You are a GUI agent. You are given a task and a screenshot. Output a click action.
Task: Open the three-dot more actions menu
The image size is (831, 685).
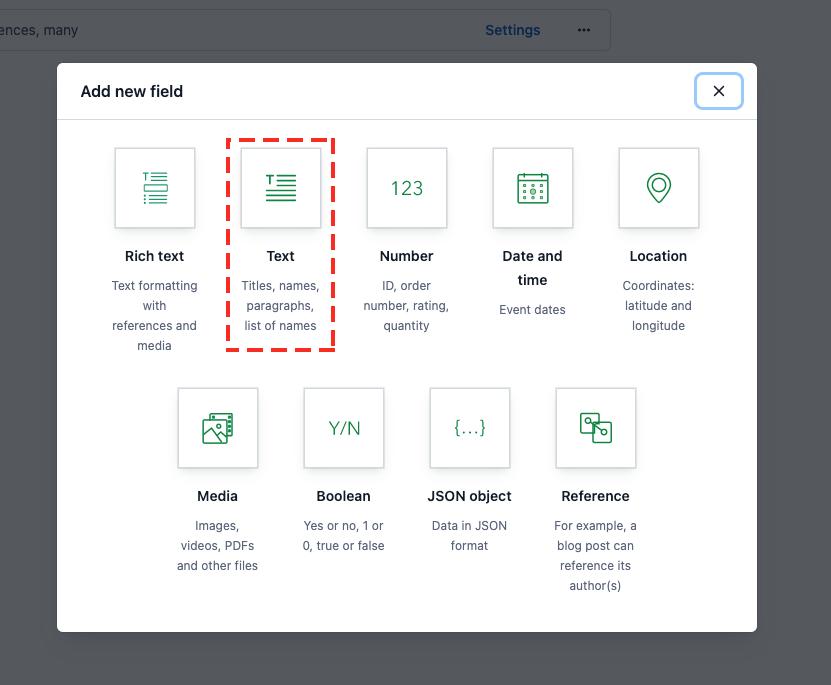(x=584, y=30)
